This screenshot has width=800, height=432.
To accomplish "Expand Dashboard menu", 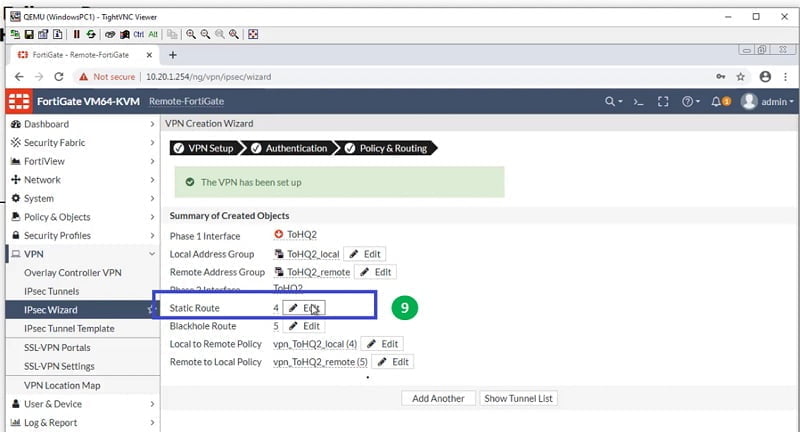I will (83, 124).
